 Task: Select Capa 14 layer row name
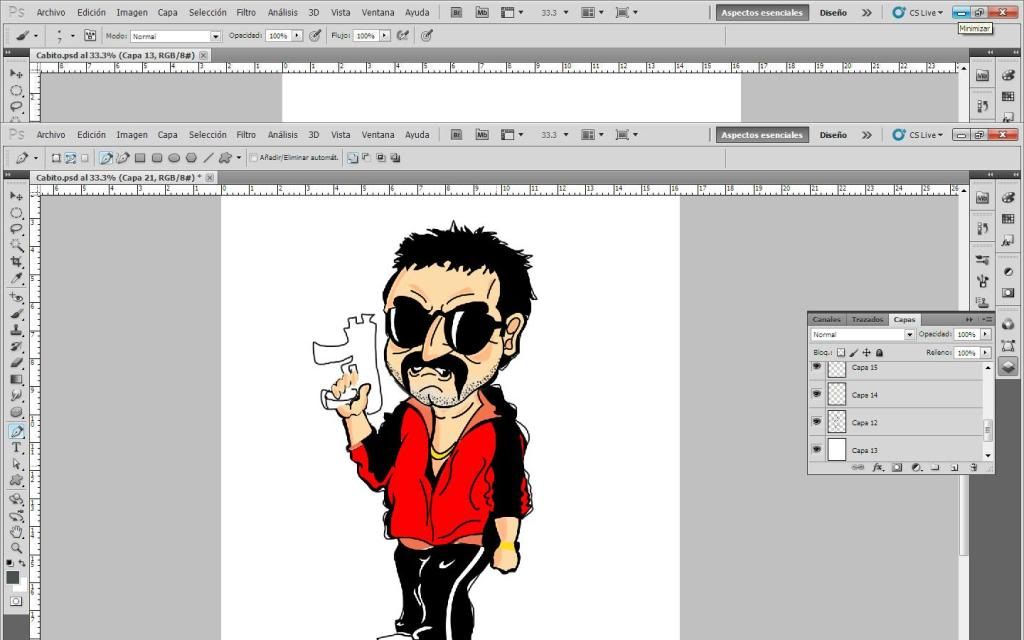click(865, 395)
